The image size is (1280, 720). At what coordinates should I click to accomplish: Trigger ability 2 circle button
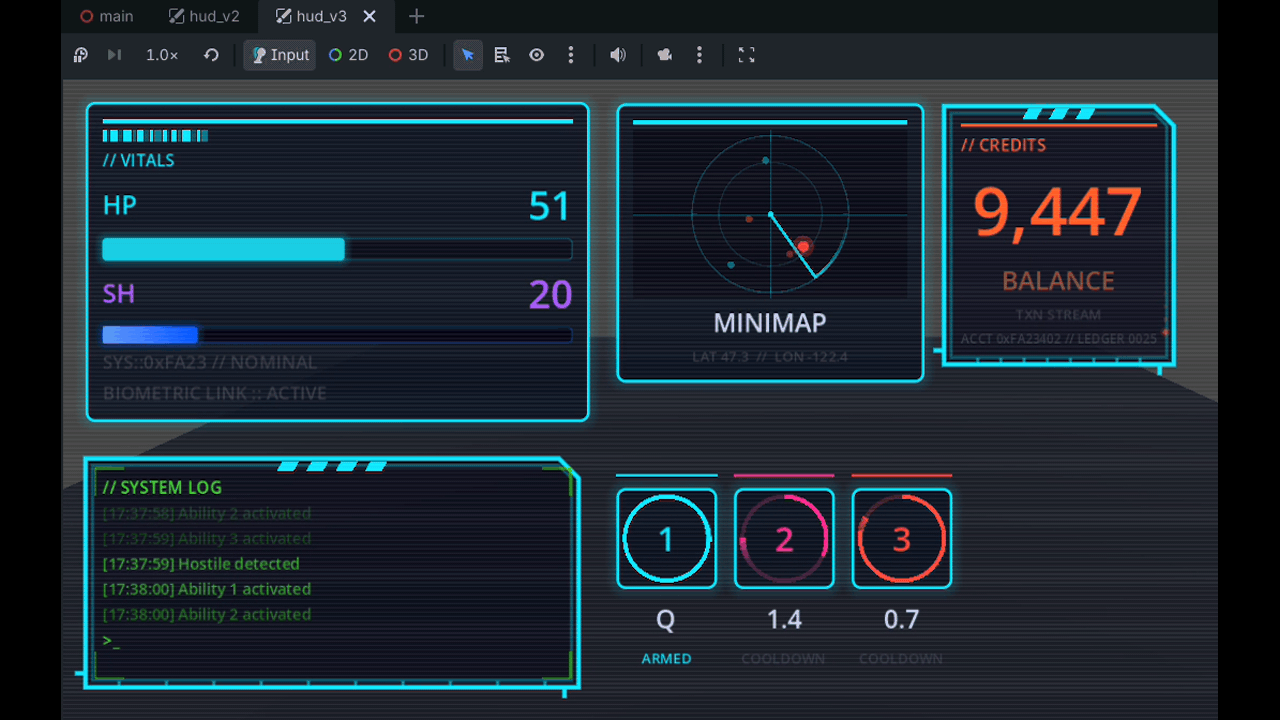tap(784, 538)
